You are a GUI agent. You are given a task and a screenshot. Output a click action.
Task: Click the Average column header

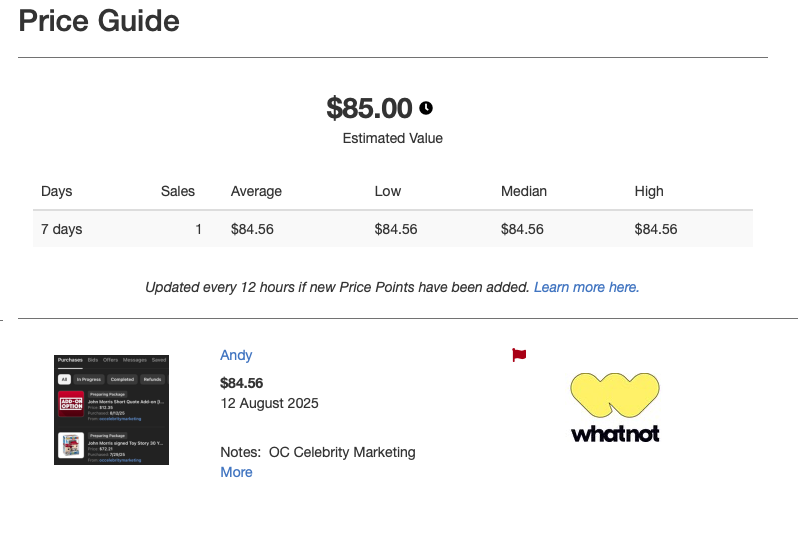coord(256,191)
